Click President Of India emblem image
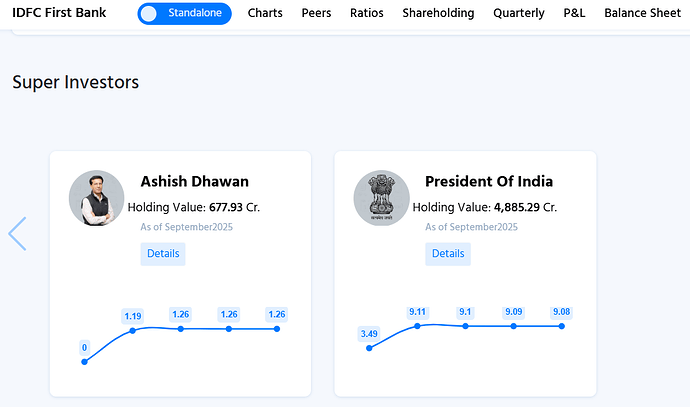Viewport: 690px width, 407px height. pyautogui.click(x=381, y=198)
